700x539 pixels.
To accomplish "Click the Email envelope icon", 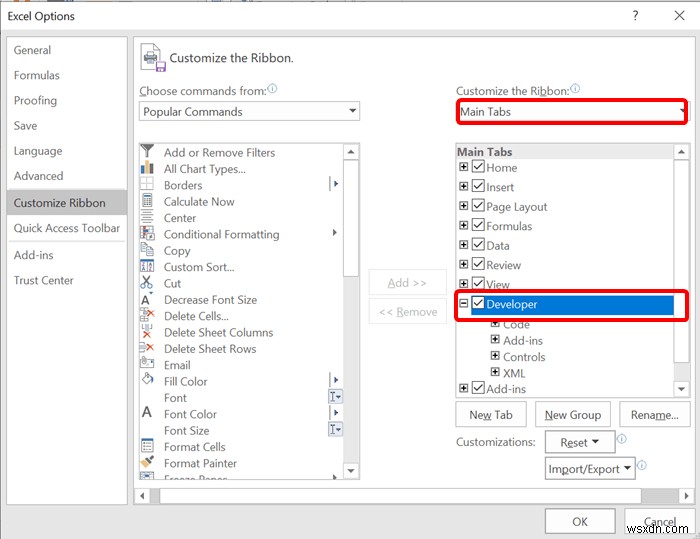I will pos(147,363).
